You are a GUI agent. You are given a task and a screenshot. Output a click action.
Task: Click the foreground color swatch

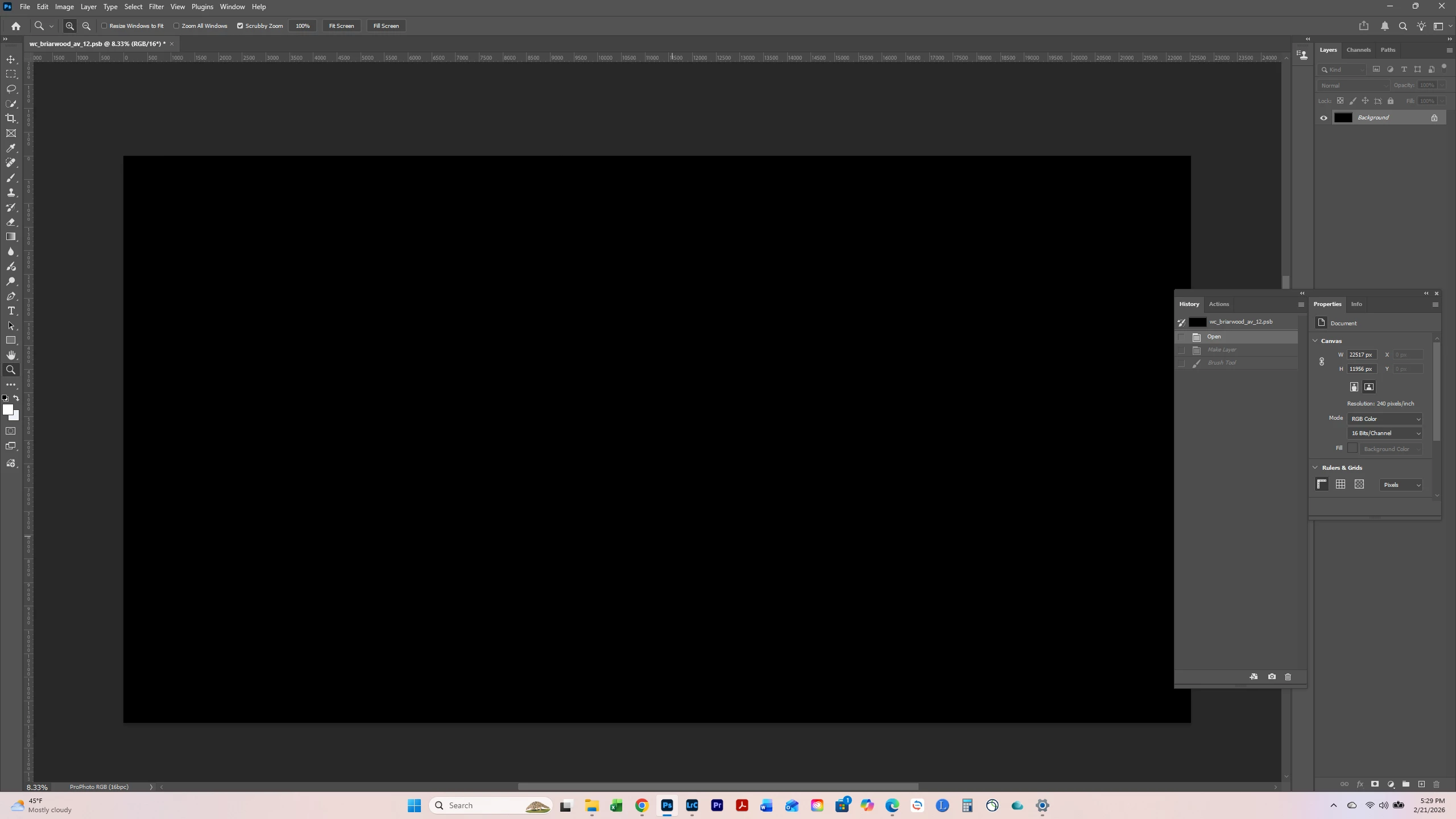[7, 409]
